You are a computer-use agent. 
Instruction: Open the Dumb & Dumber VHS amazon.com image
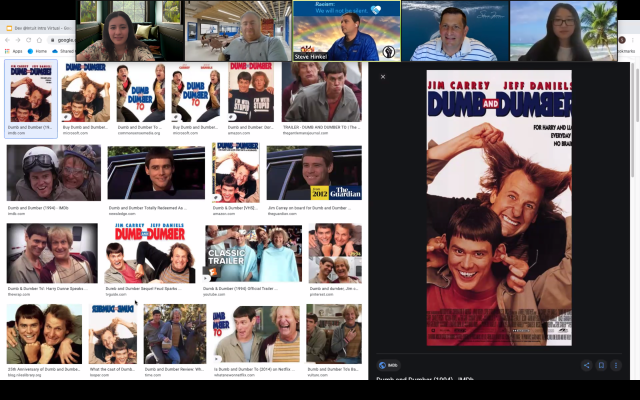[236, 173]
